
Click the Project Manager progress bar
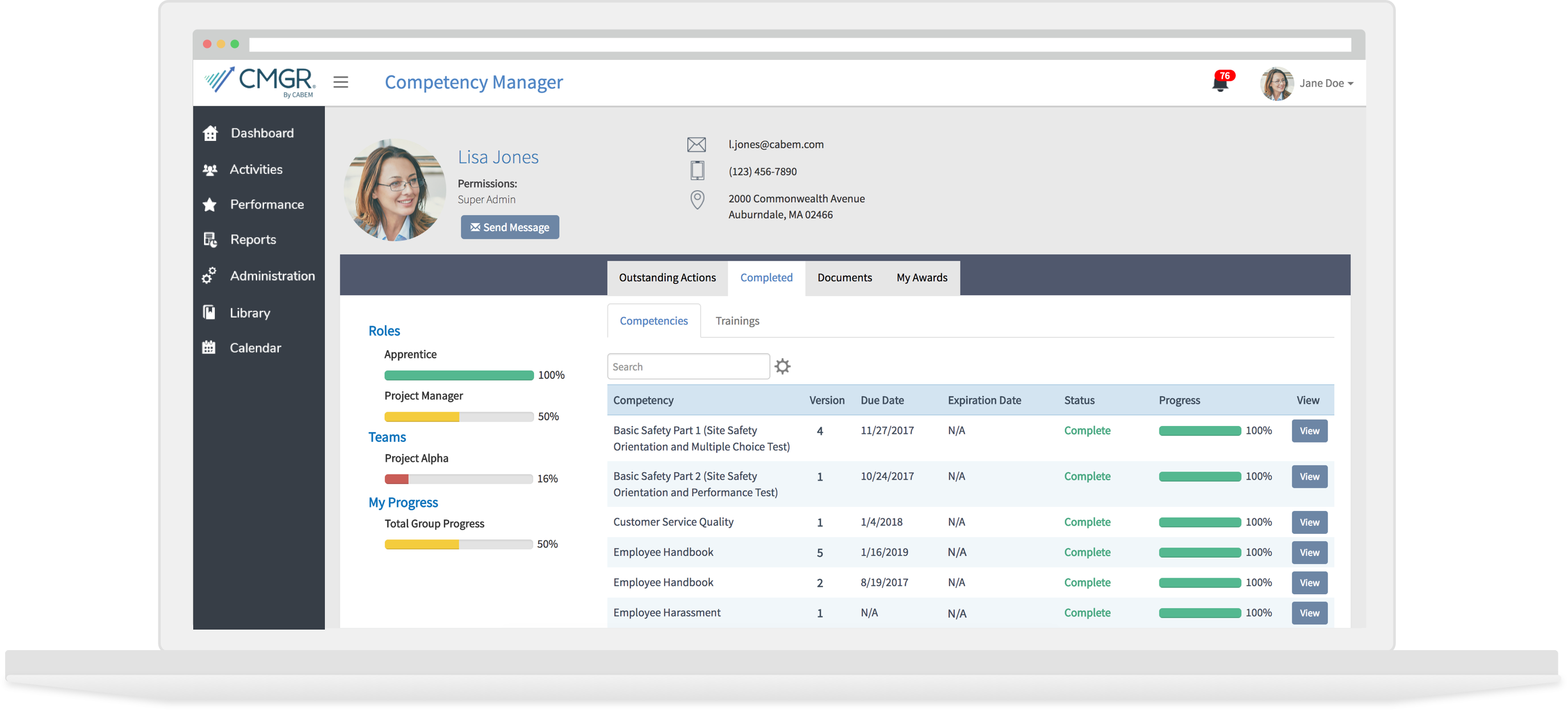coord(458,416)
